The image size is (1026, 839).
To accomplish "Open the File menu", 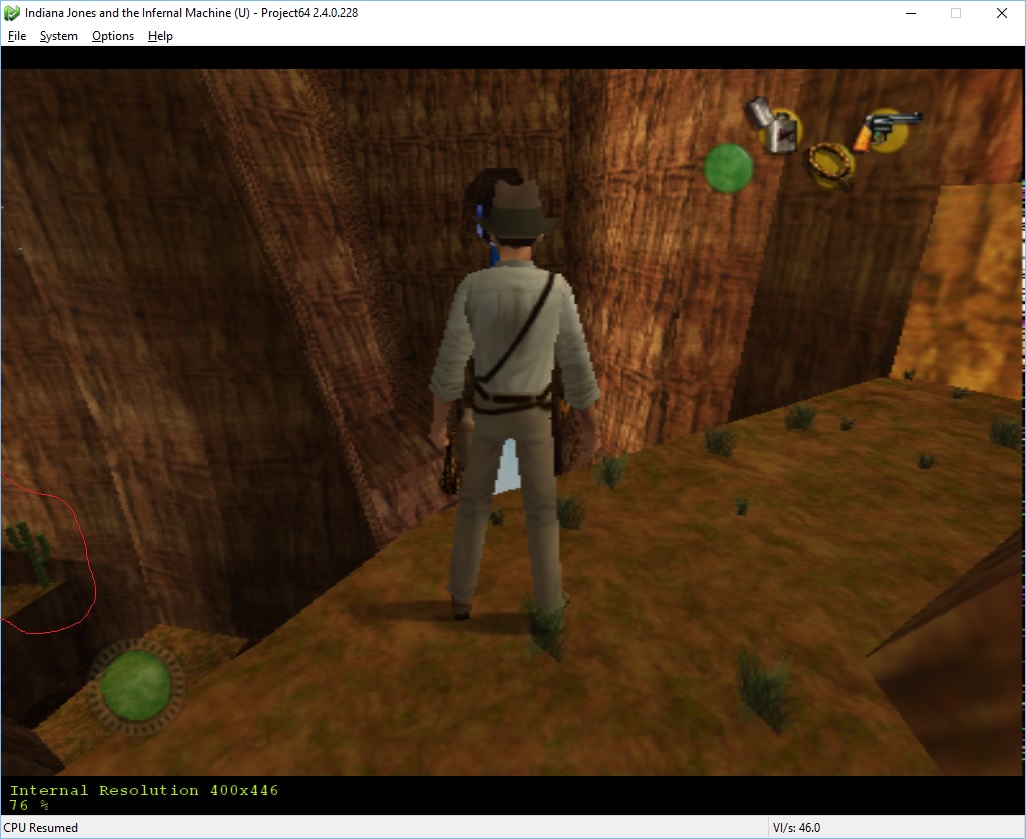I will coord(16,35).
